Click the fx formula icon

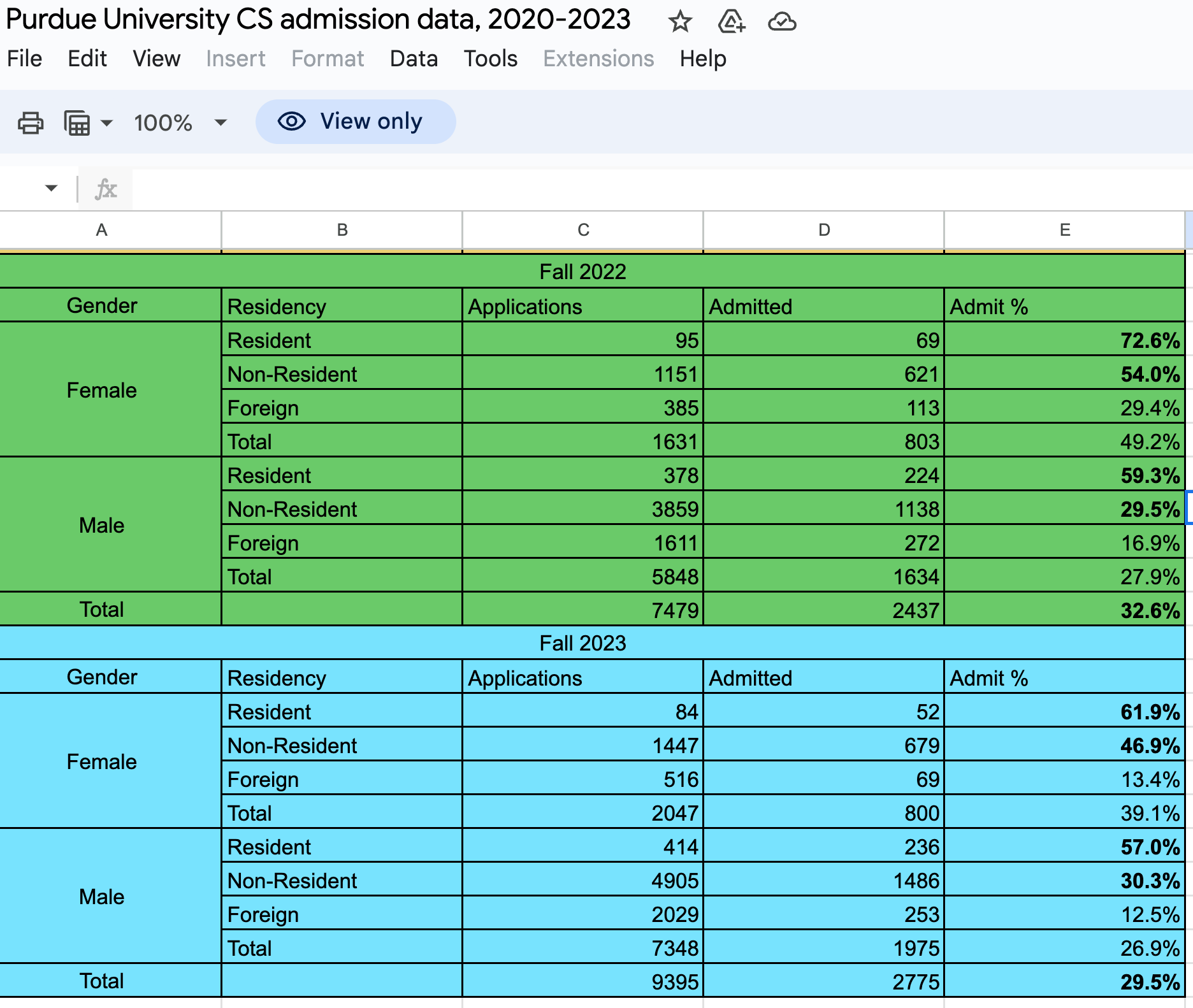(106, 189)
